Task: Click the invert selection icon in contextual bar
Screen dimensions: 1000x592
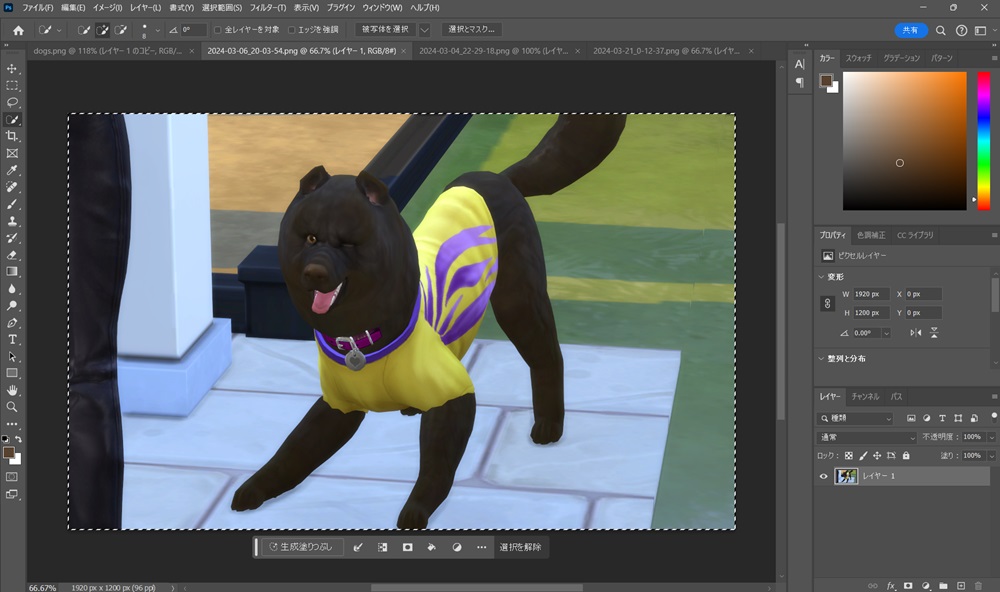Action: click(382, 547)
